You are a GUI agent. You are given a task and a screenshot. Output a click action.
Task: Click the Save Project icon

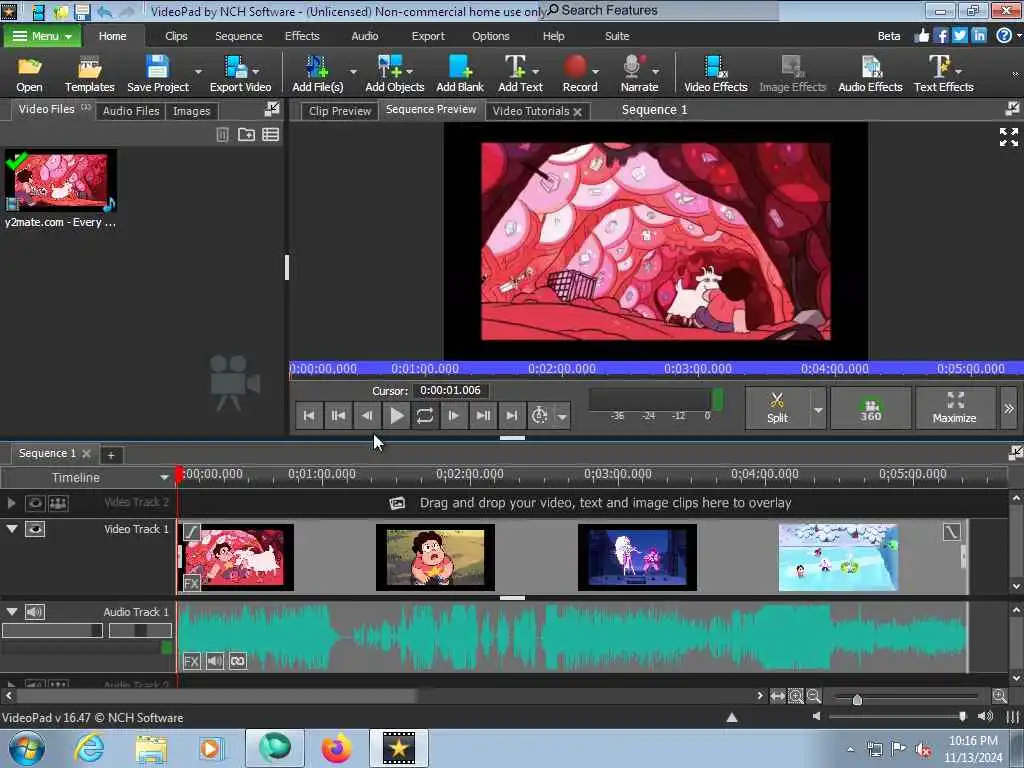[x=157, y=74]
